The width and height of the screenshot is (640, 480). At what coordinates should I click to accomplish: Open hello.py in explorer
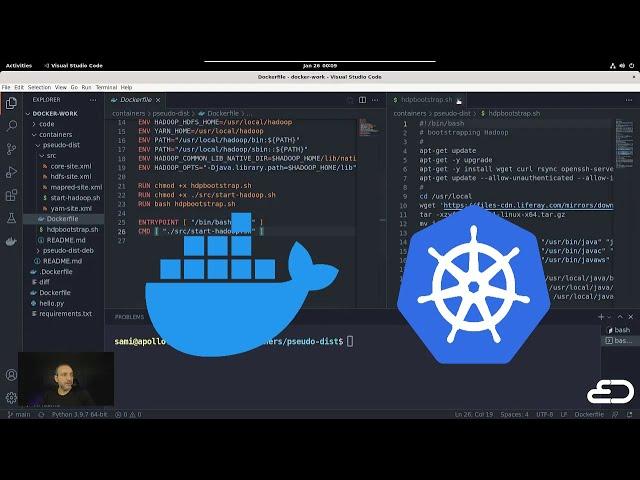tap(51, 303)
